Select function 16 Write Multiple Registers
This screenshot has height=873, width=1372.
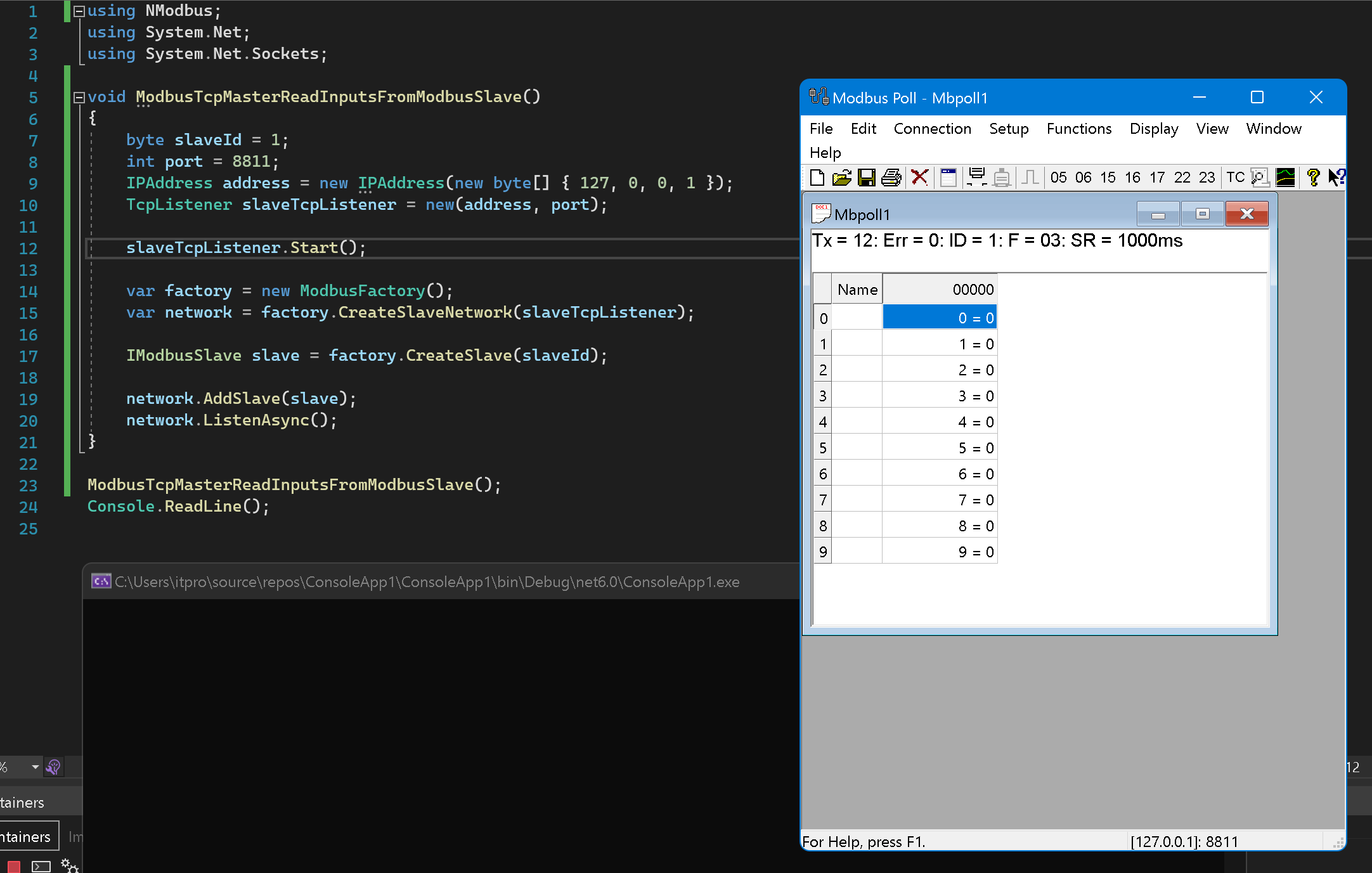point(1132,178)
